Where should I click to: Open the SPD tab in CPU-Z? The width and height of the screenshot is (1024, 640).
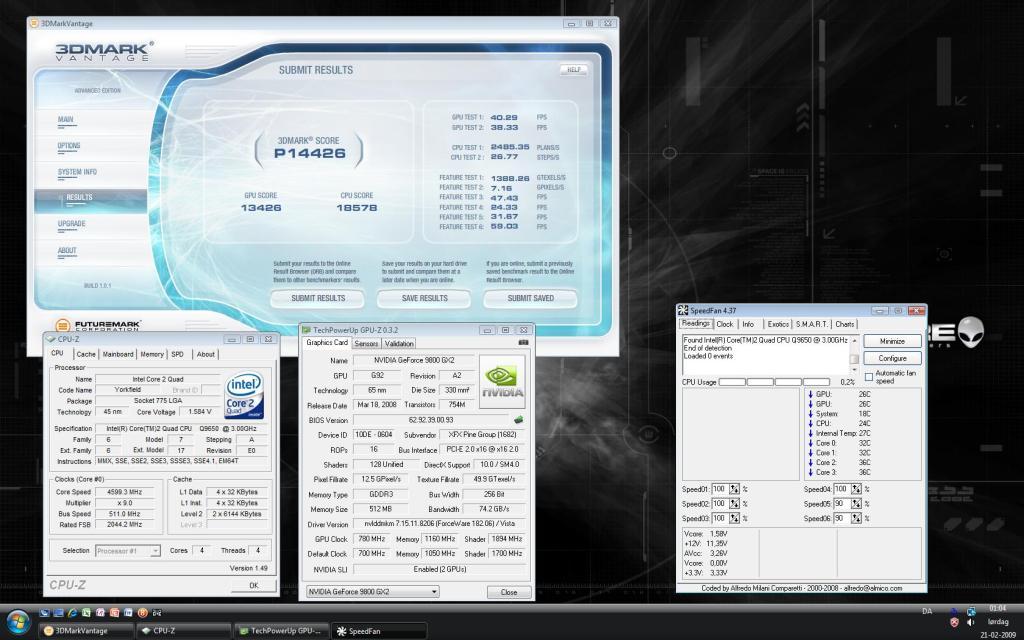click(178, 354)
